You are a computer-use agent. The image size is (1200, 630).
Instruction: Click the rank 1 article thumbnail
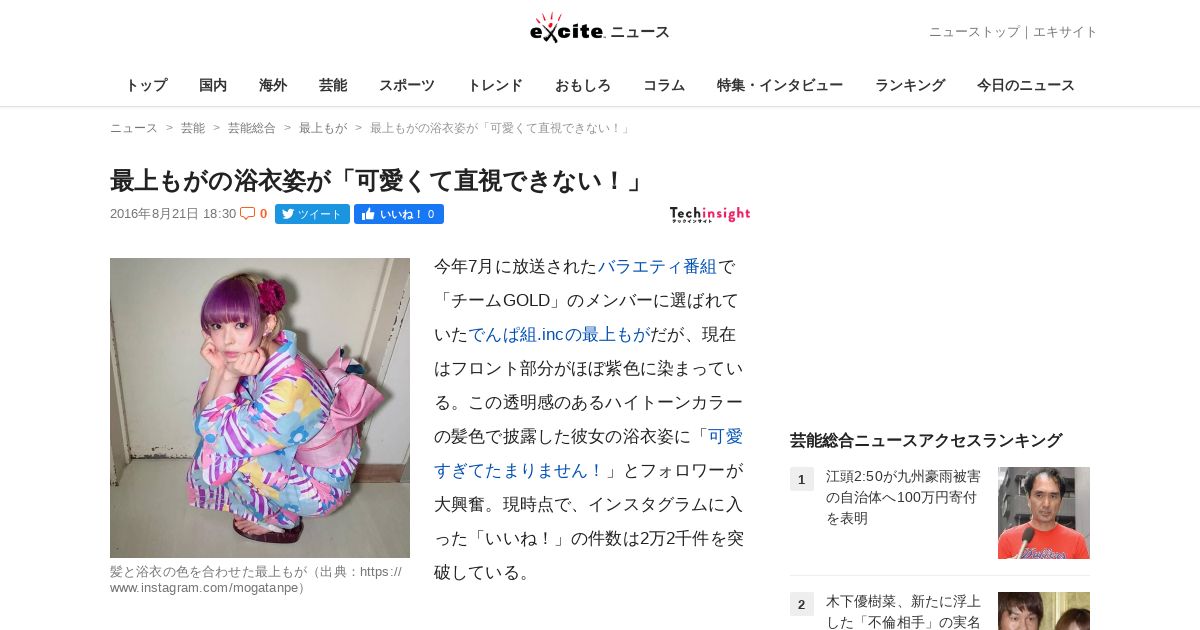tap(1044, 513)
